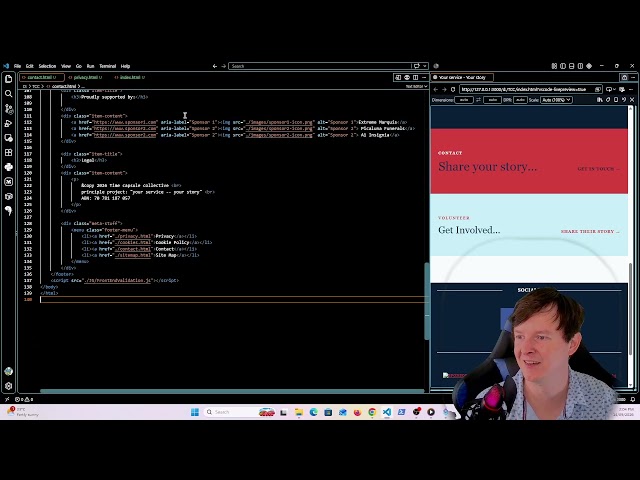Open the Manage gear in activity bar

[x=9, y=386]
